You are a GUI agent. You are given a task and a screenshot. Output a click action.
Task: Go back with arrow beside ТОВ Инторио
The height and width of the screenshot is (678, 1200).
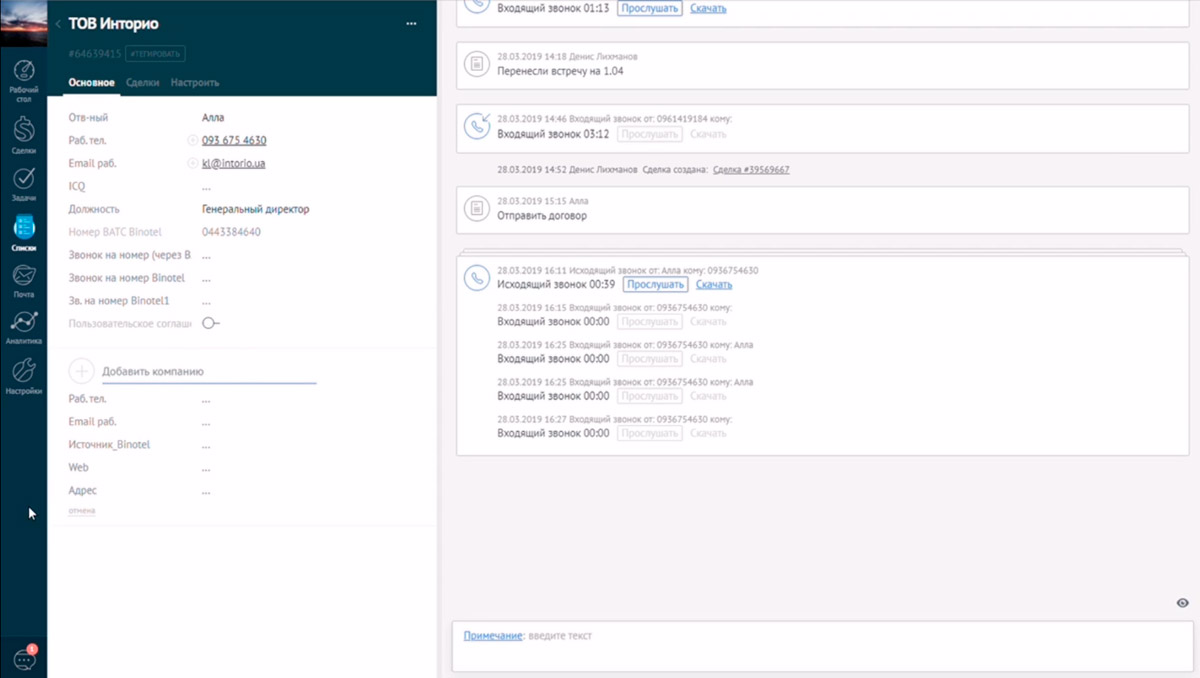[x=58, y=24]
